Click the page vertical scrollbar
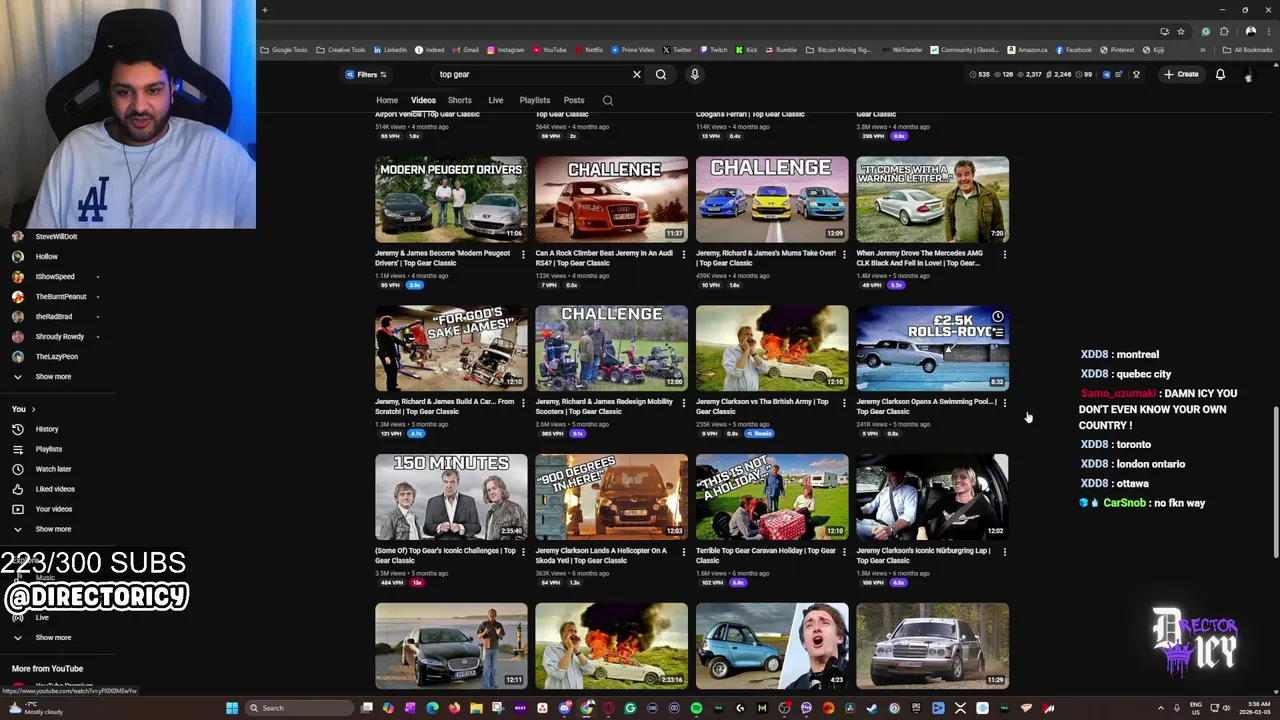The image size is (1280, 720). pyautogui.click(x=1274, y=482)
